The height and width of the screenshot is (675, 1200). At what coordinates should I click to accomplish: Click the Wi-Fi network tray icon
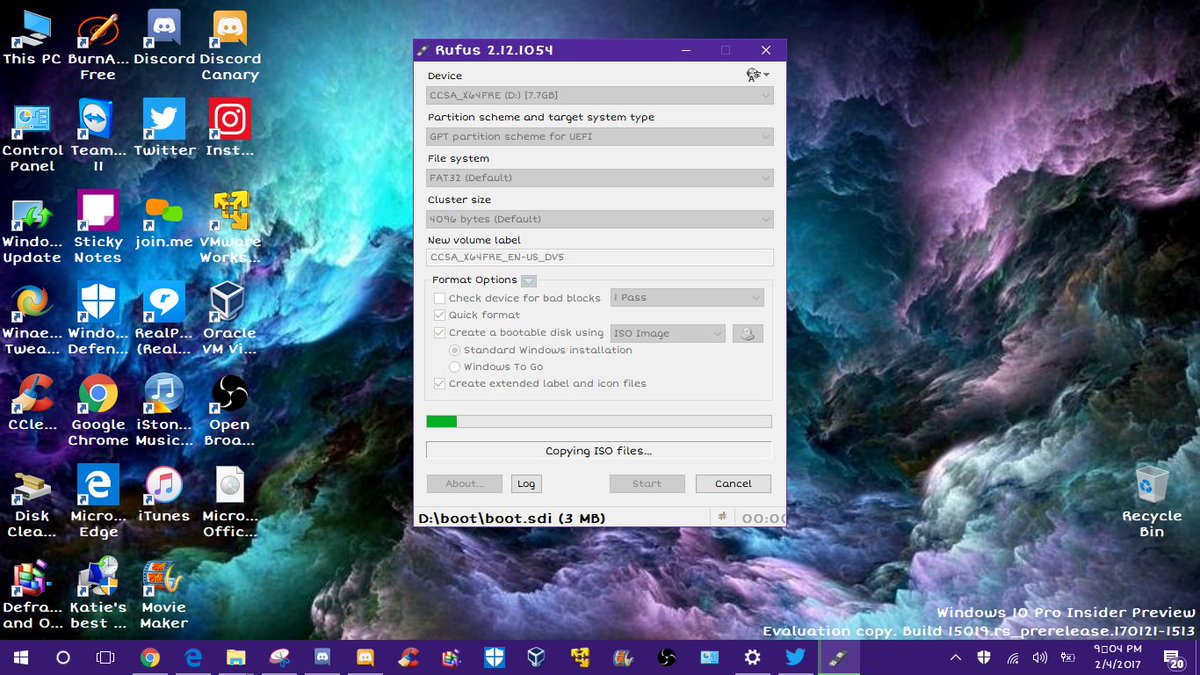tap(1013, 657)
